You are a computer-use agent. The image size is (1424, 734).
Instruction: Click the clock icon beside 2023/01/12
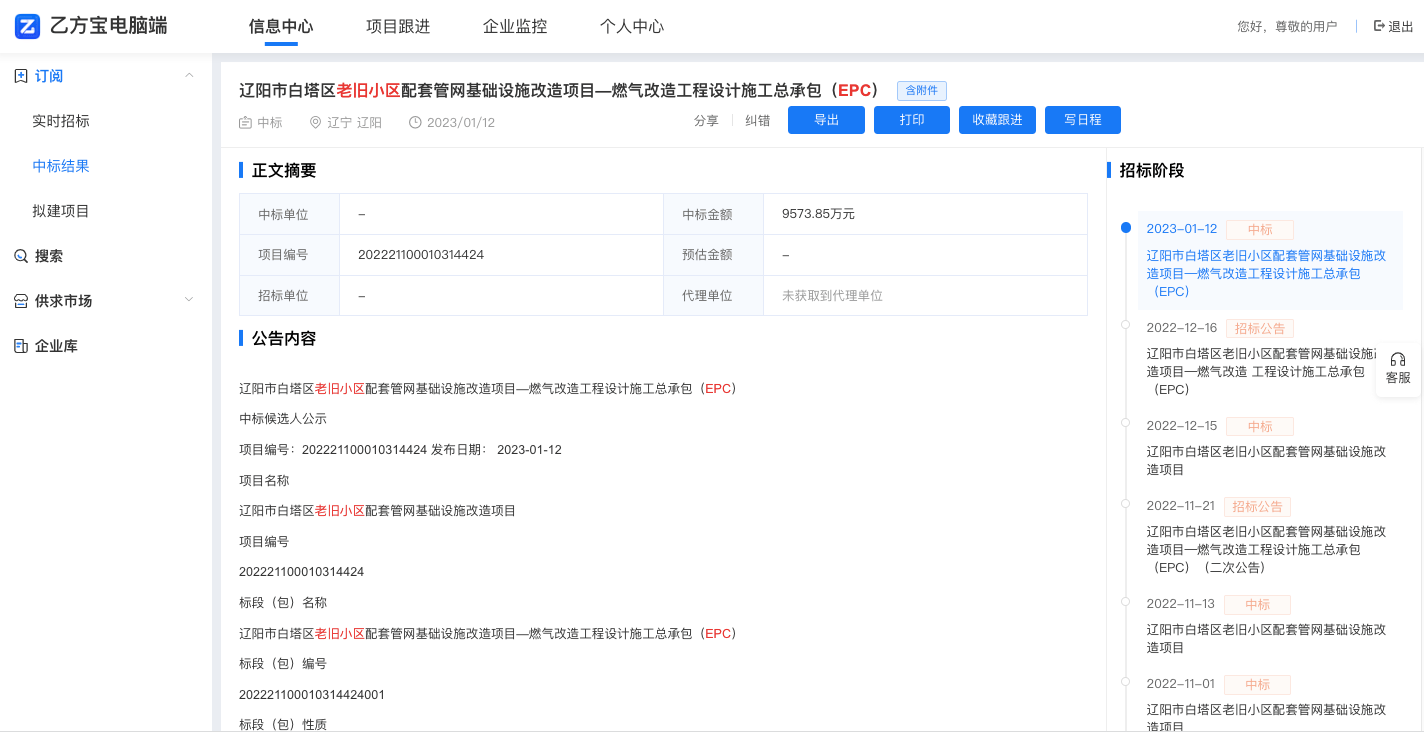point(415,122)
